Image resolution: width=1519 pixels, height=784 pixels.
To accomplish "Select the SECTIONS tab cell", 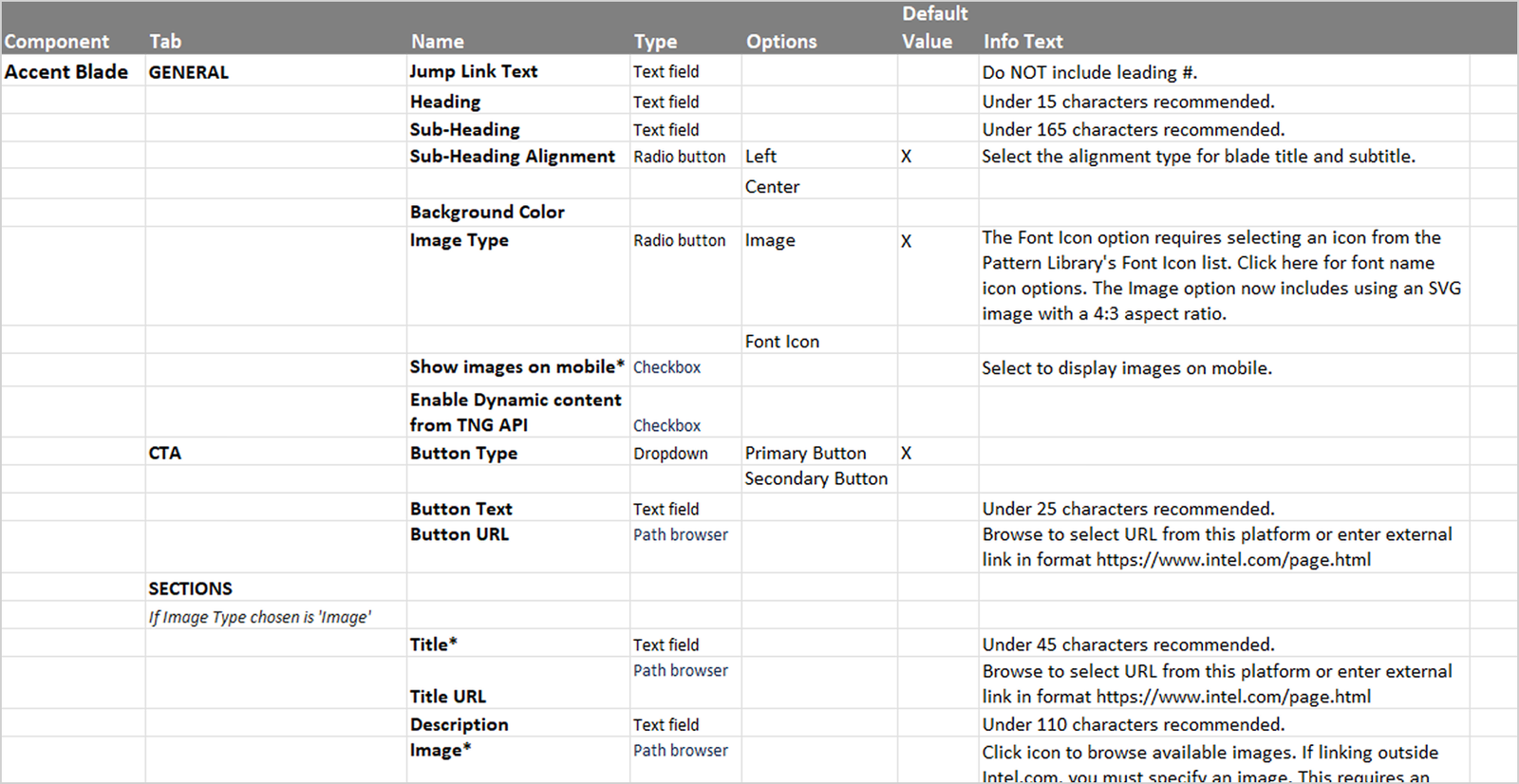I will pyautogui.click(x=190, y=588).
